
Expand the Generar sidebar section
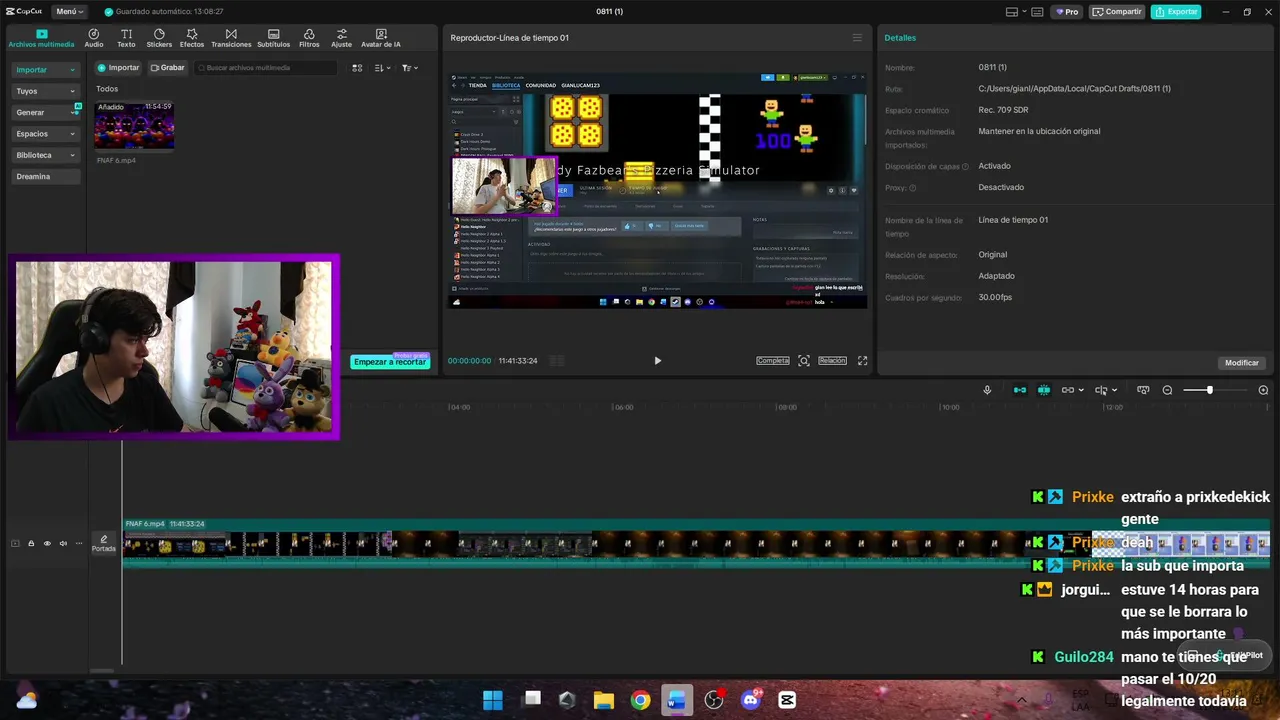point(46,112)
